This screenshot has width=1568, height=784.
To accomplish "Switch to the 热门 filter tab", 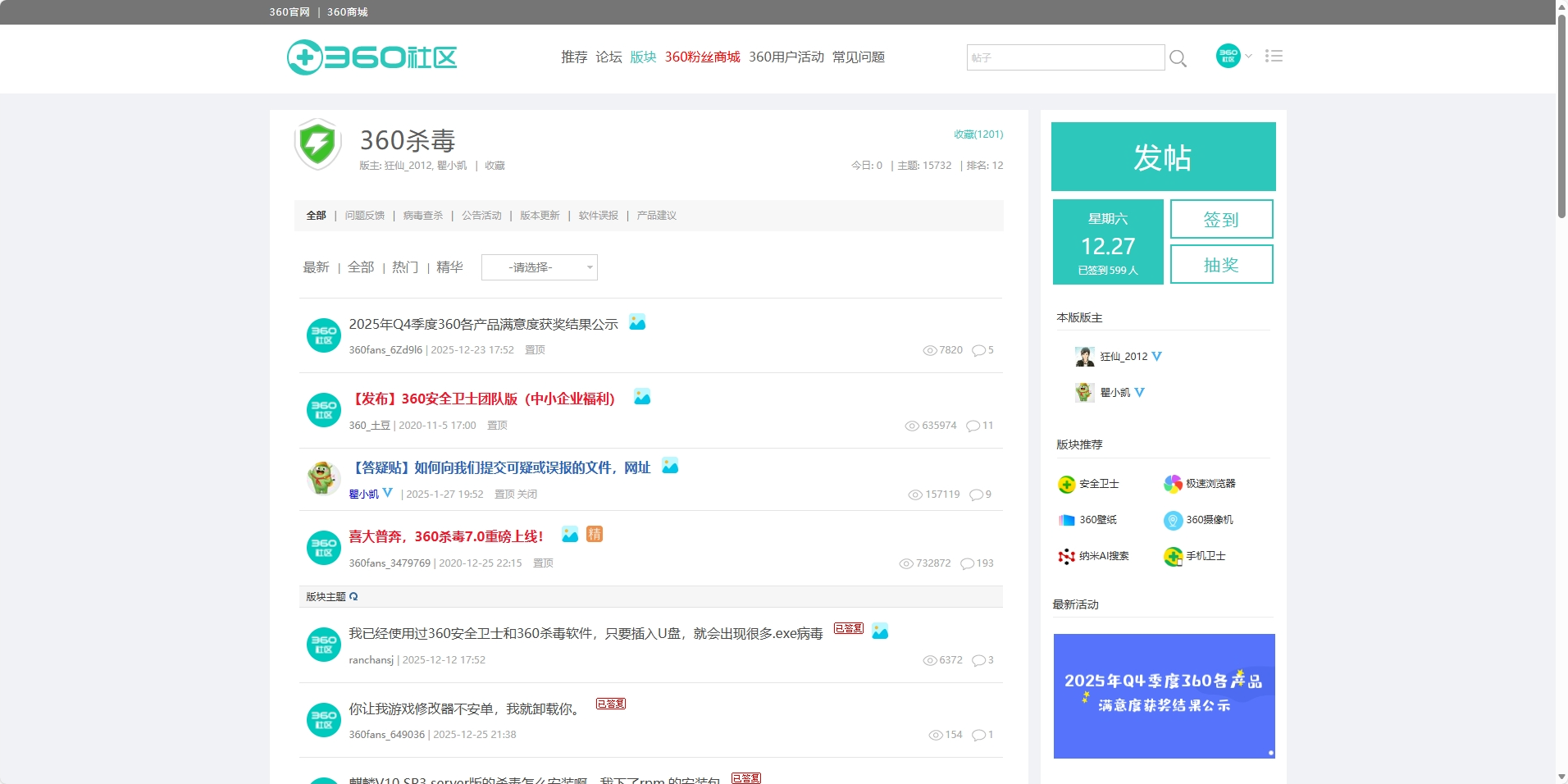I will click(x=404, y=267).
